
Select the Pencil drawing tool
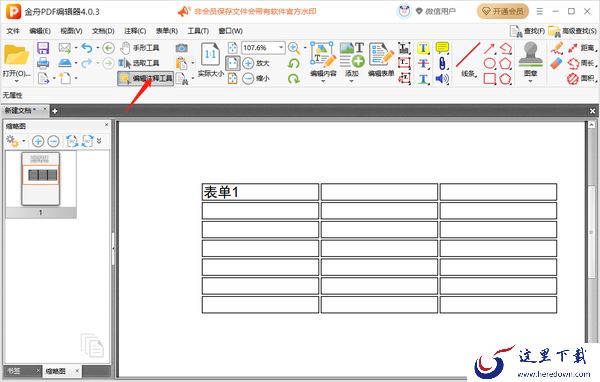click(x=557, y=48)
